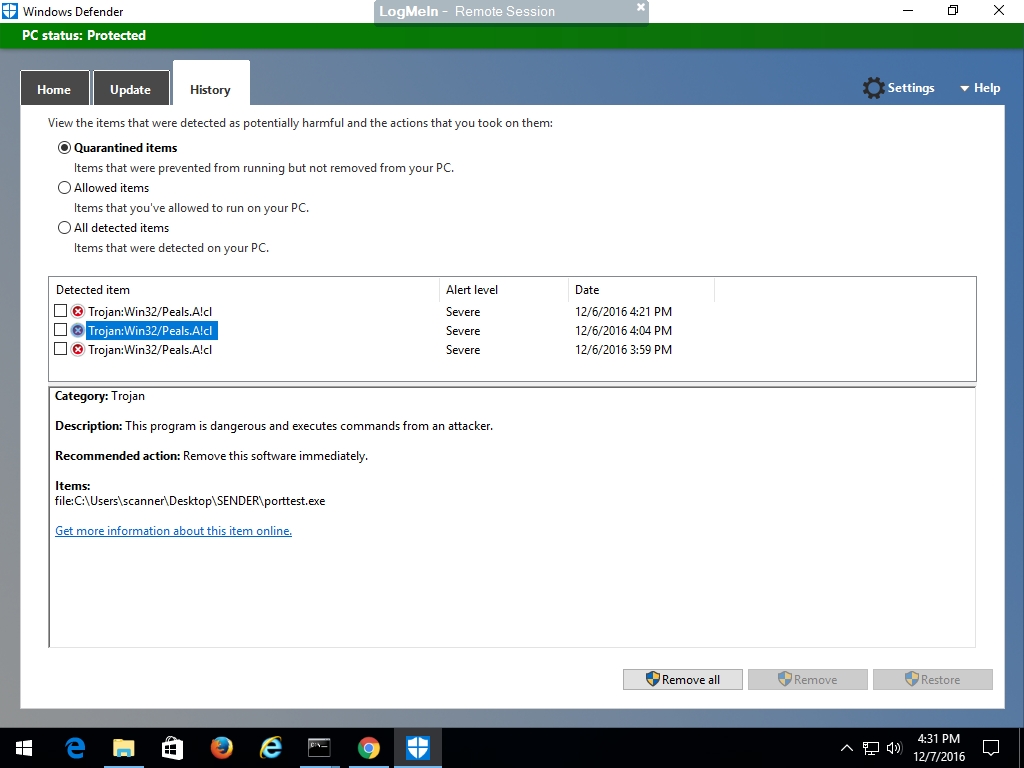
Task: Launch Internet Explorer from taskbar
Action: pos(270,748)
